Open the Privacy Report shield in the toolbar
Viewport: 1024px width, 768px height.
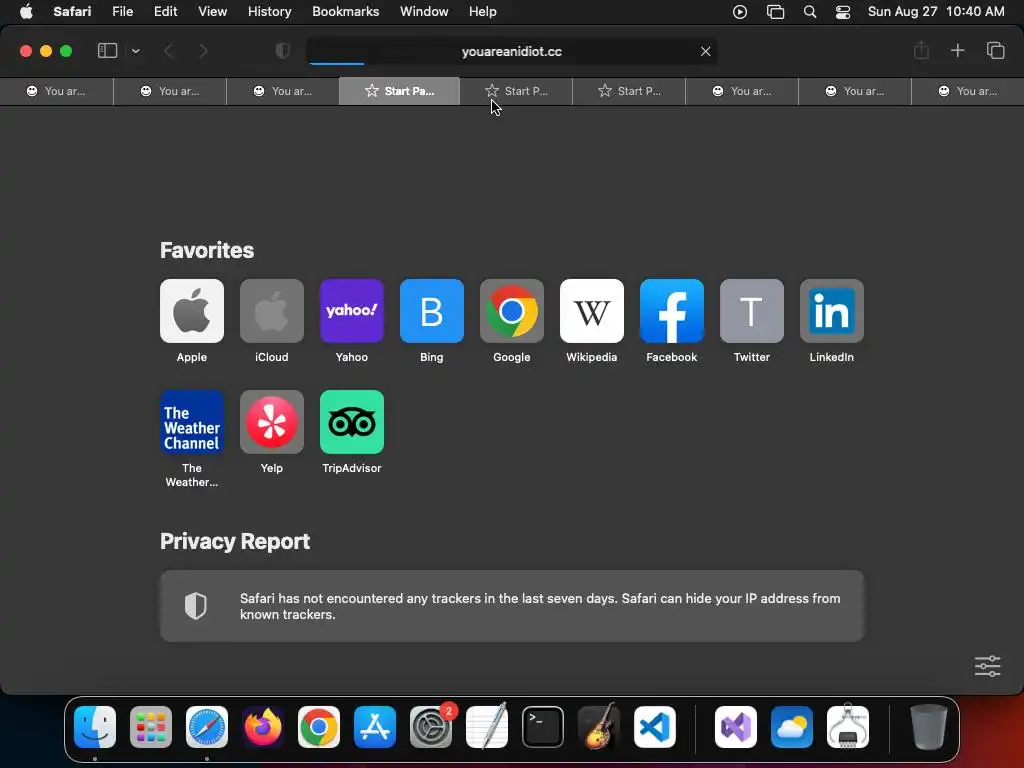click(282, 51)
